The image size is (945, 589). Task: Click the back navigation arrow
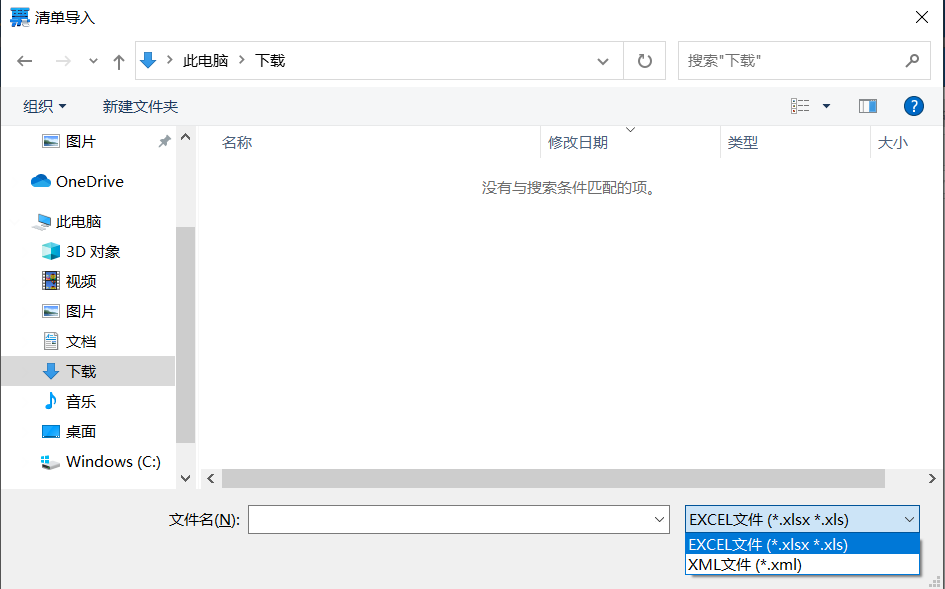click(25, 61)
